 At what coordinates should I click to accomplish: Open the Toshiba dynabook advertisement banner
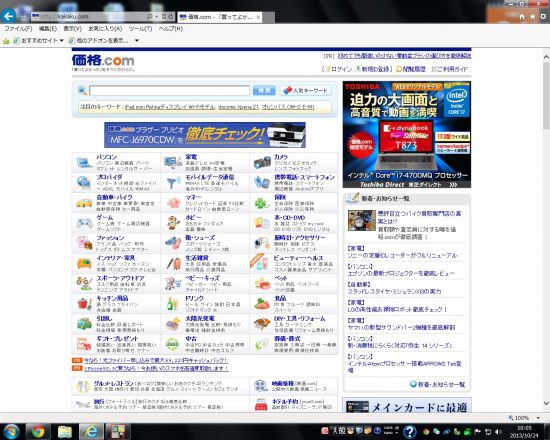click(407, 134)
